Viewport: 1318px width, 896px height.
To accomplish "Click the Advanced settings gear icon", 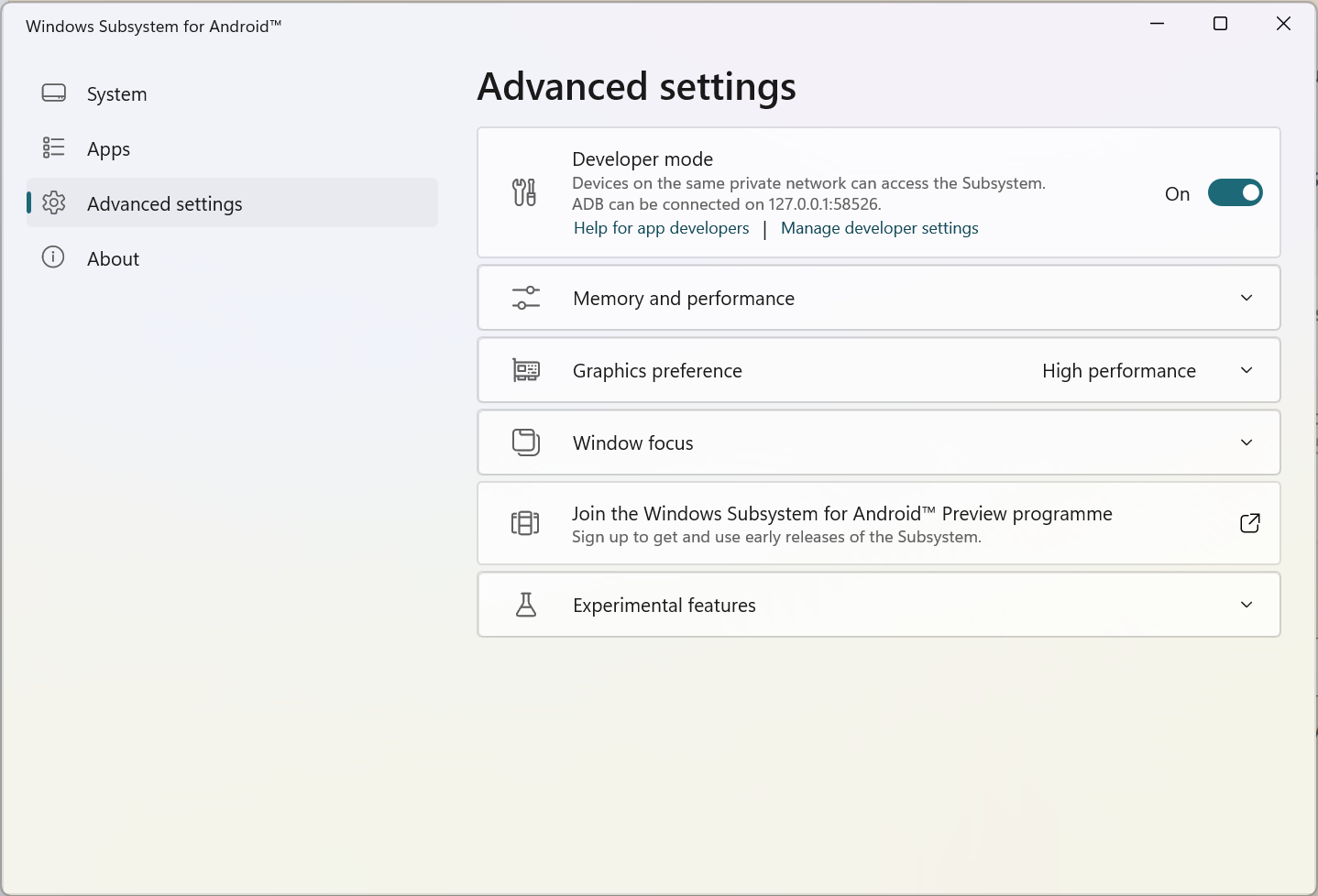I will (x=54, y=202).
